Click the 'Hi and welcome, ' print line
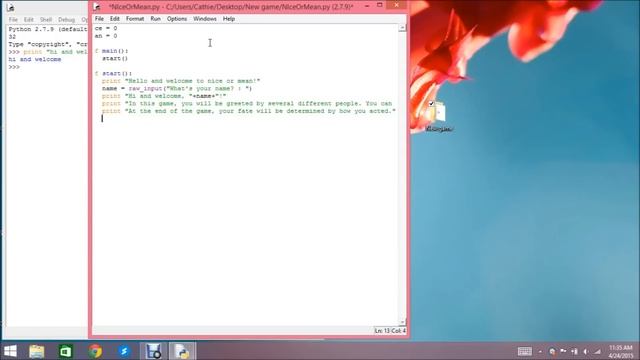 pos(164,96)
